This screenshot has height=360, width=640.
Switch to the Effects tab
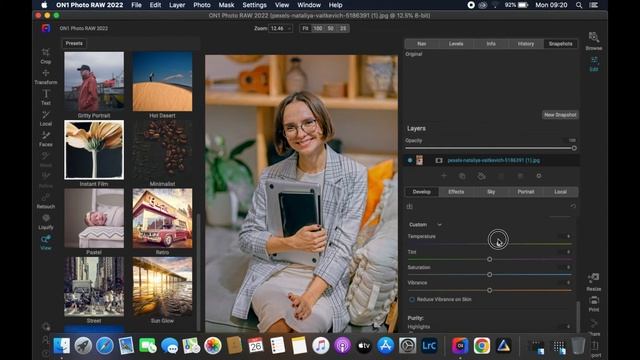click(456, 192)
